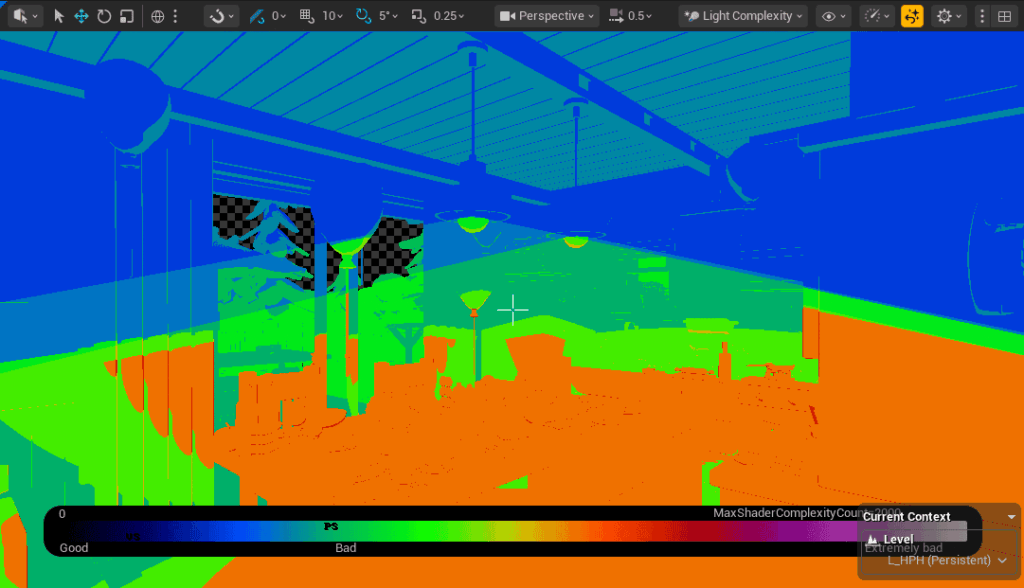1024x588 pixels.
Task: Open the viewport settings gear menu
Action: 949,16
